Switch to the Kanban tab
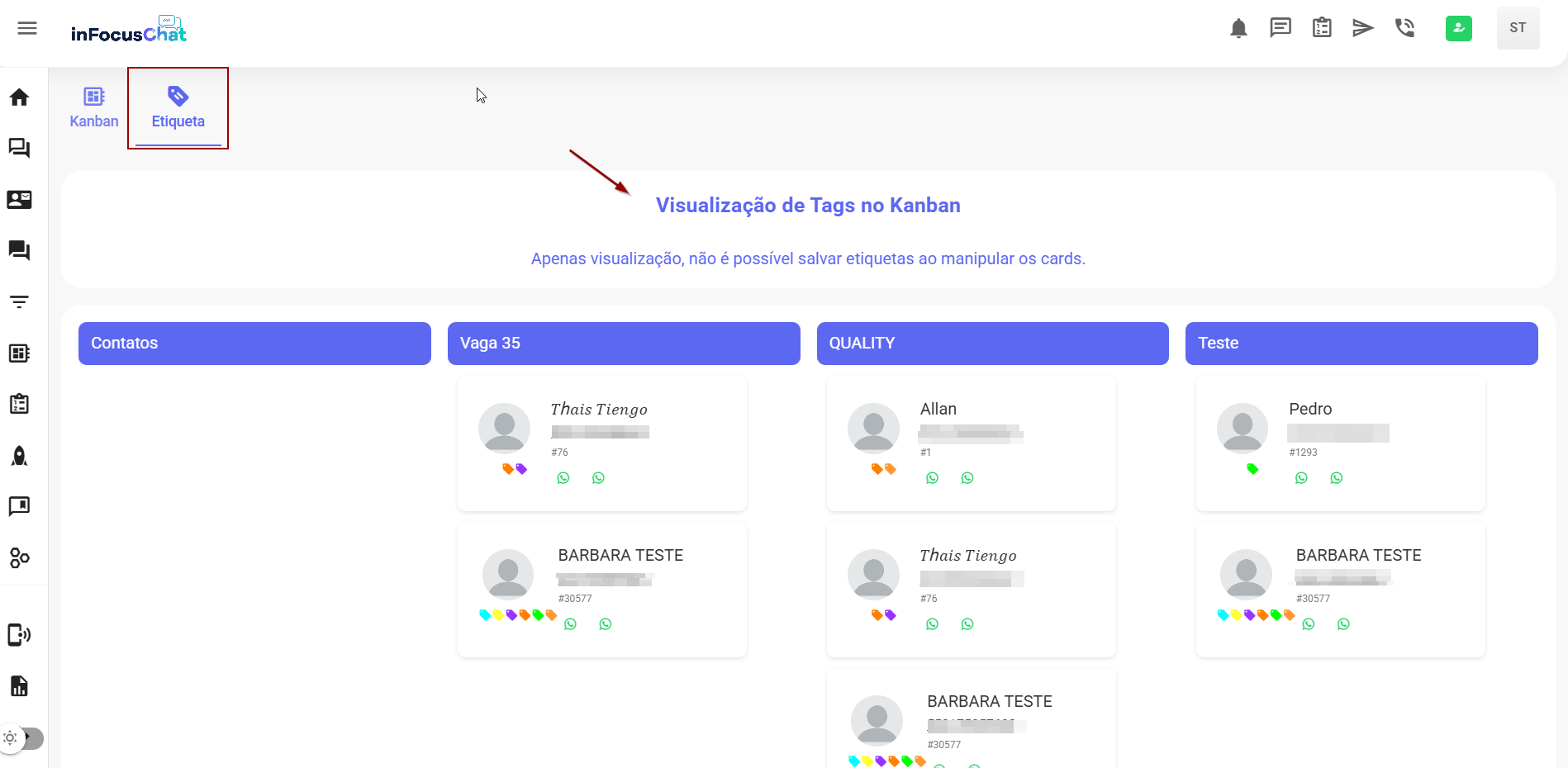The height and width of the screenshot is (768, 1568). 94,108
